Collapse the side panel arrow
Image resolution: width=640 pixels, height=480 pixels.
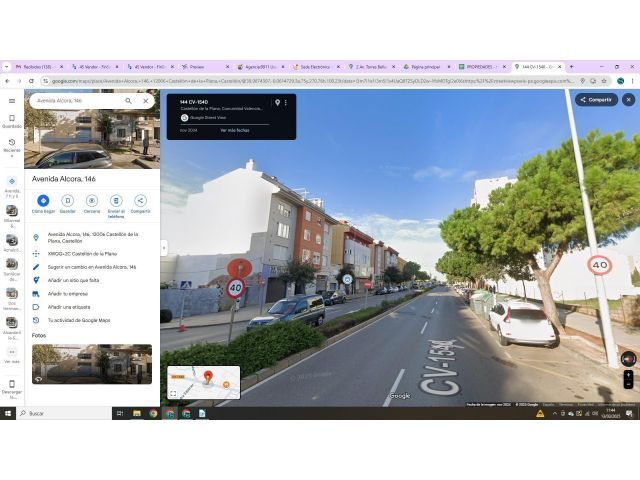(x=164, y=248)
